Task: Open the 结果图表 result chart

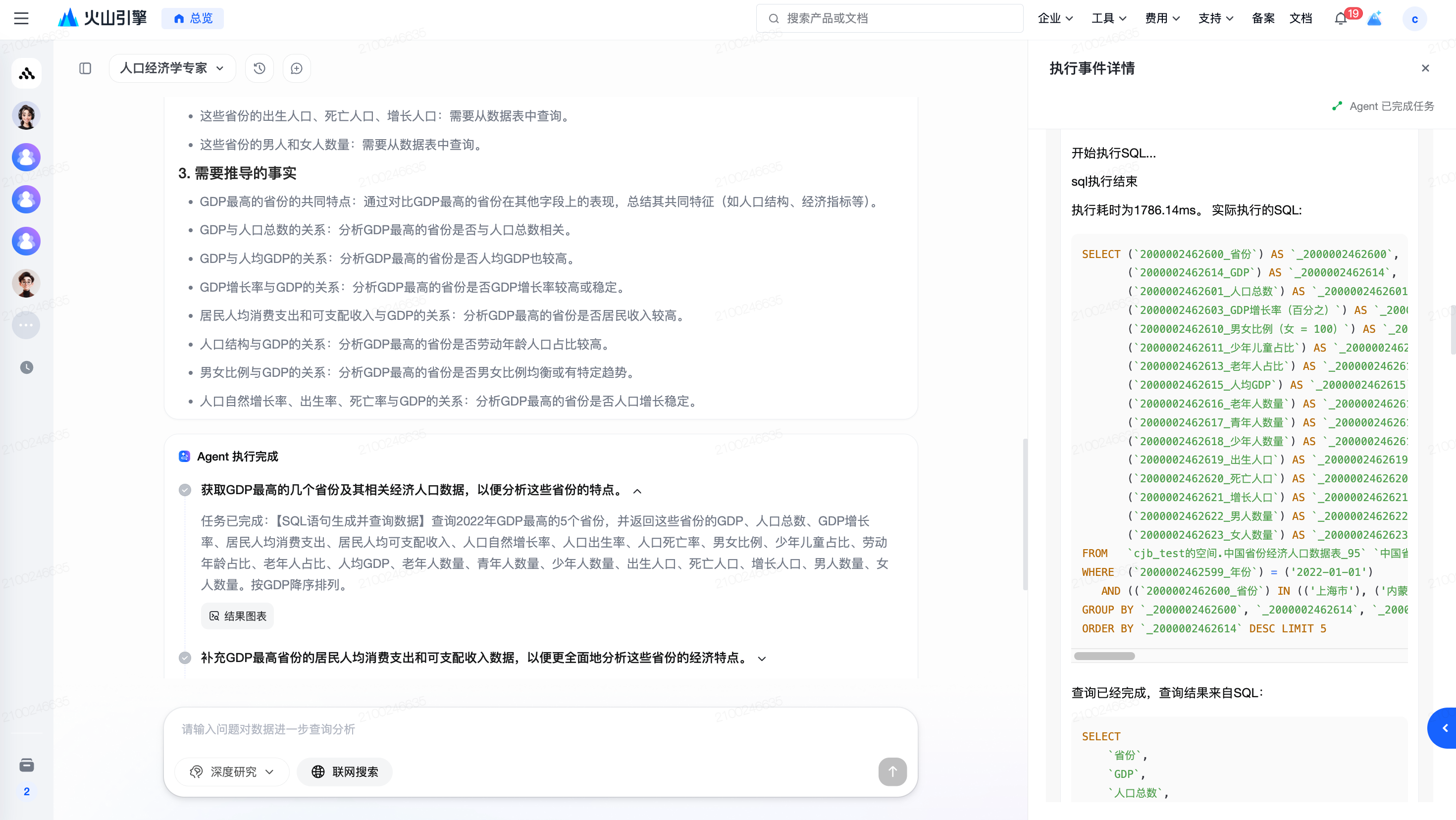Action: coord(237,616)
